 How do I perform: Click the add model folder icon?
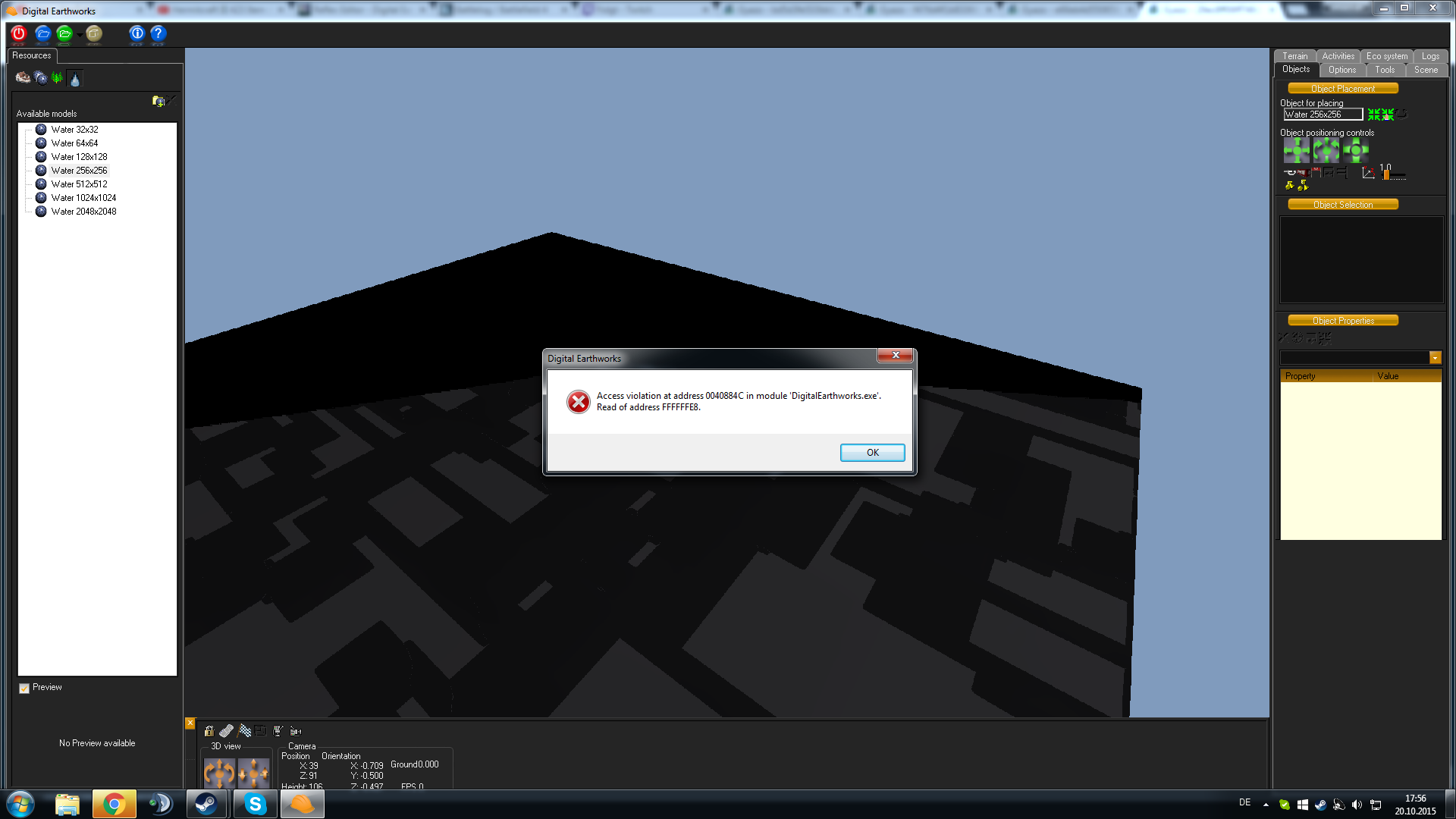tap(158, 101)
